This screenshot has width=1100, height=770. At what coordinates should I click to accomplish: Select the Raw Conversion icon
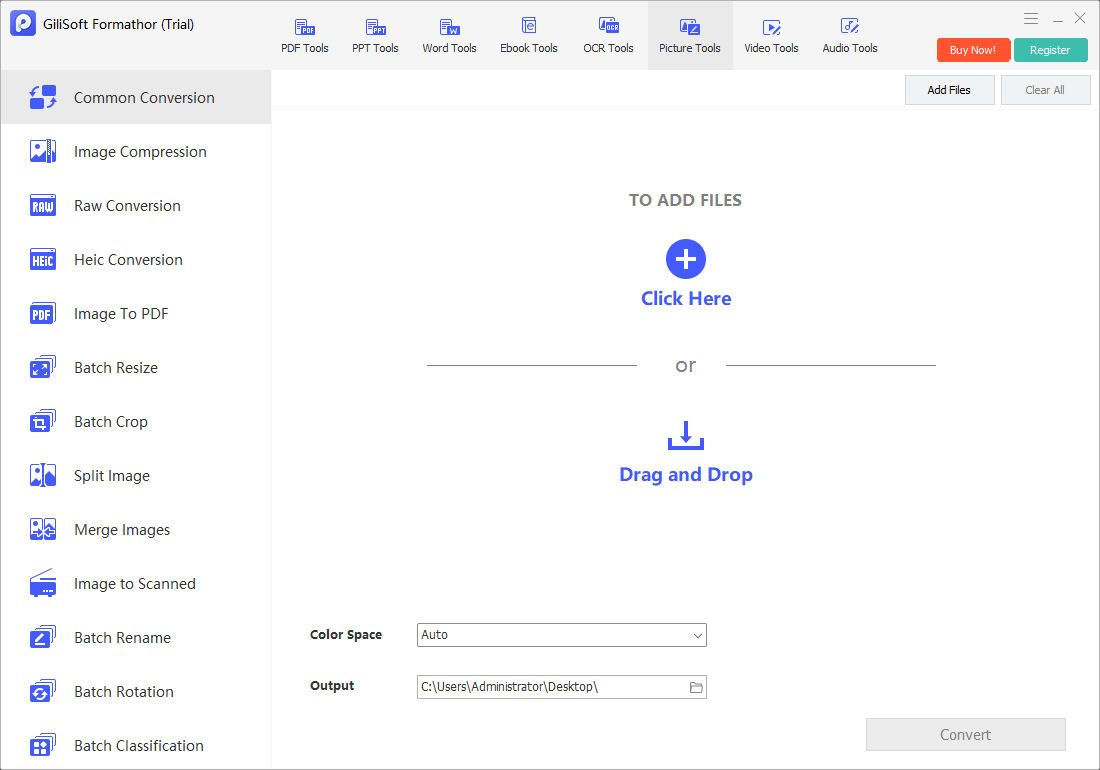coord(43,205)
